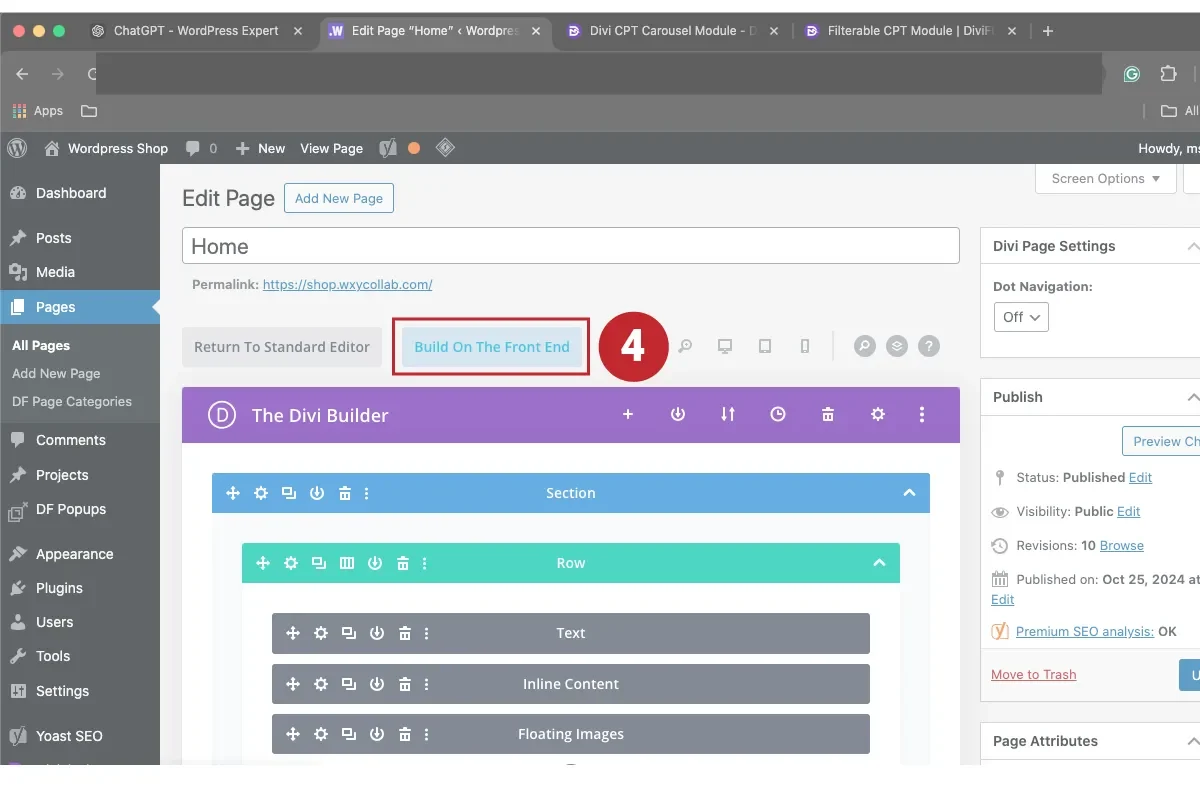Open the Screen Options dropdown

[1104, 178]
